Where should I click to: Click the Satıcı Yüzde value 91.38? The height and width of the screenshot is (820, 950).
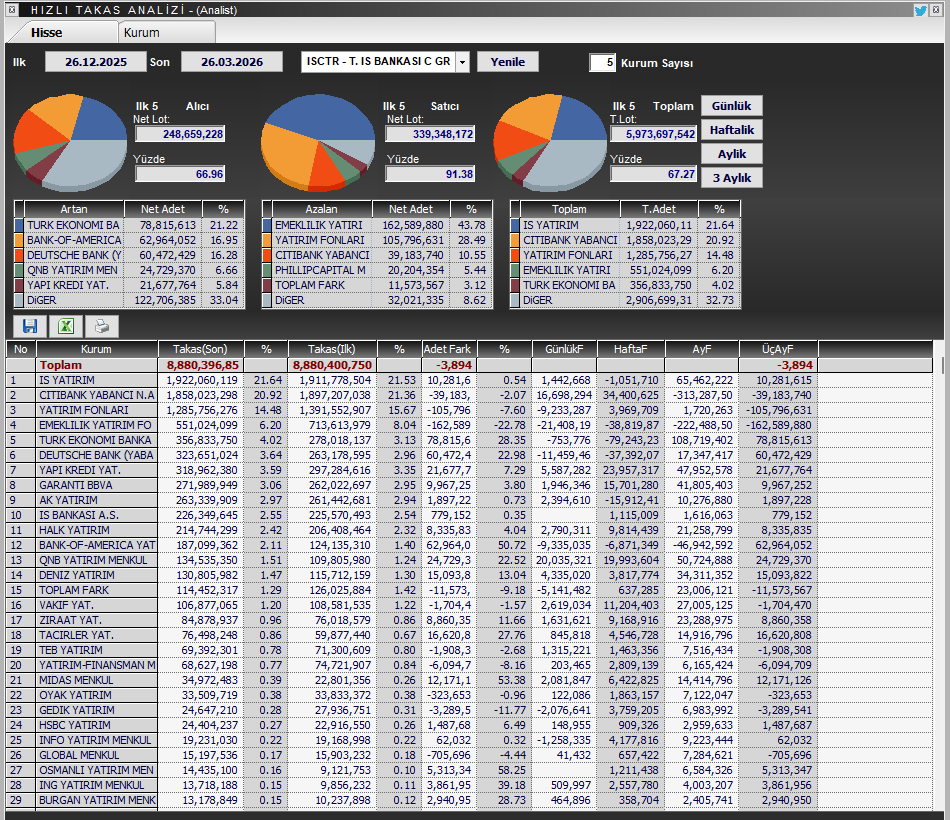coord(430,174)
